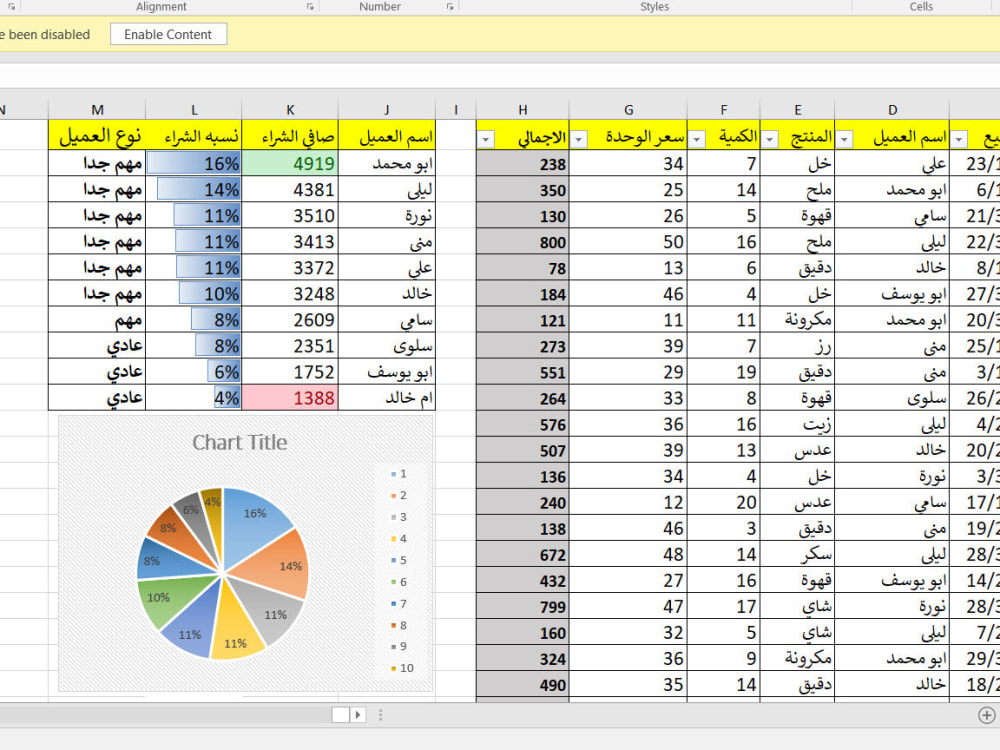Select customer type cell مهم for سامي
The width and height of the screenshot is (1000, 750).
(x=97, y=320)
